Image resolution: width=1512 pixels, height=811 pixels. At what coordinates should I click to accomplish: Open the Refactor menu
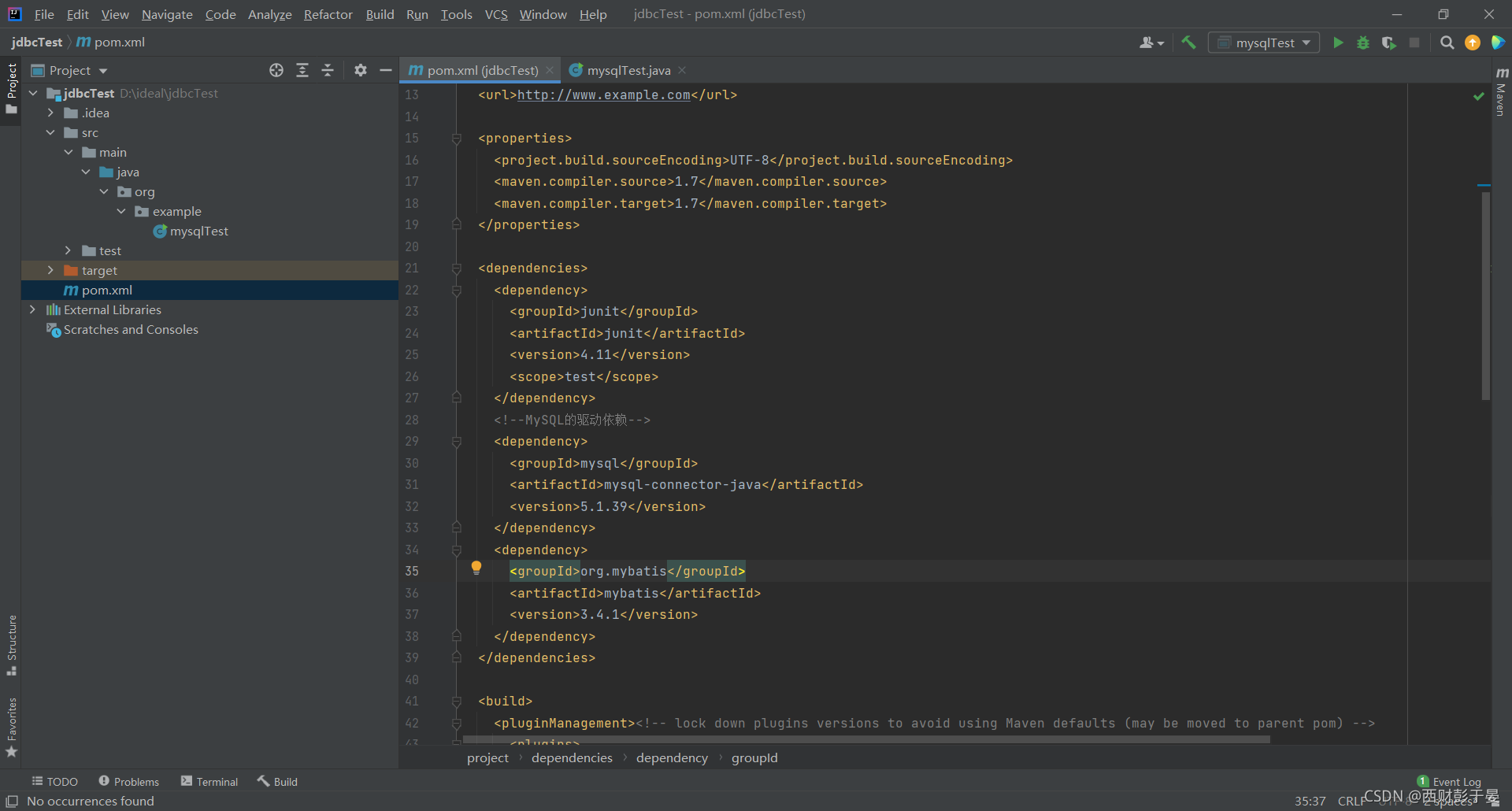(x=328, y=14)
